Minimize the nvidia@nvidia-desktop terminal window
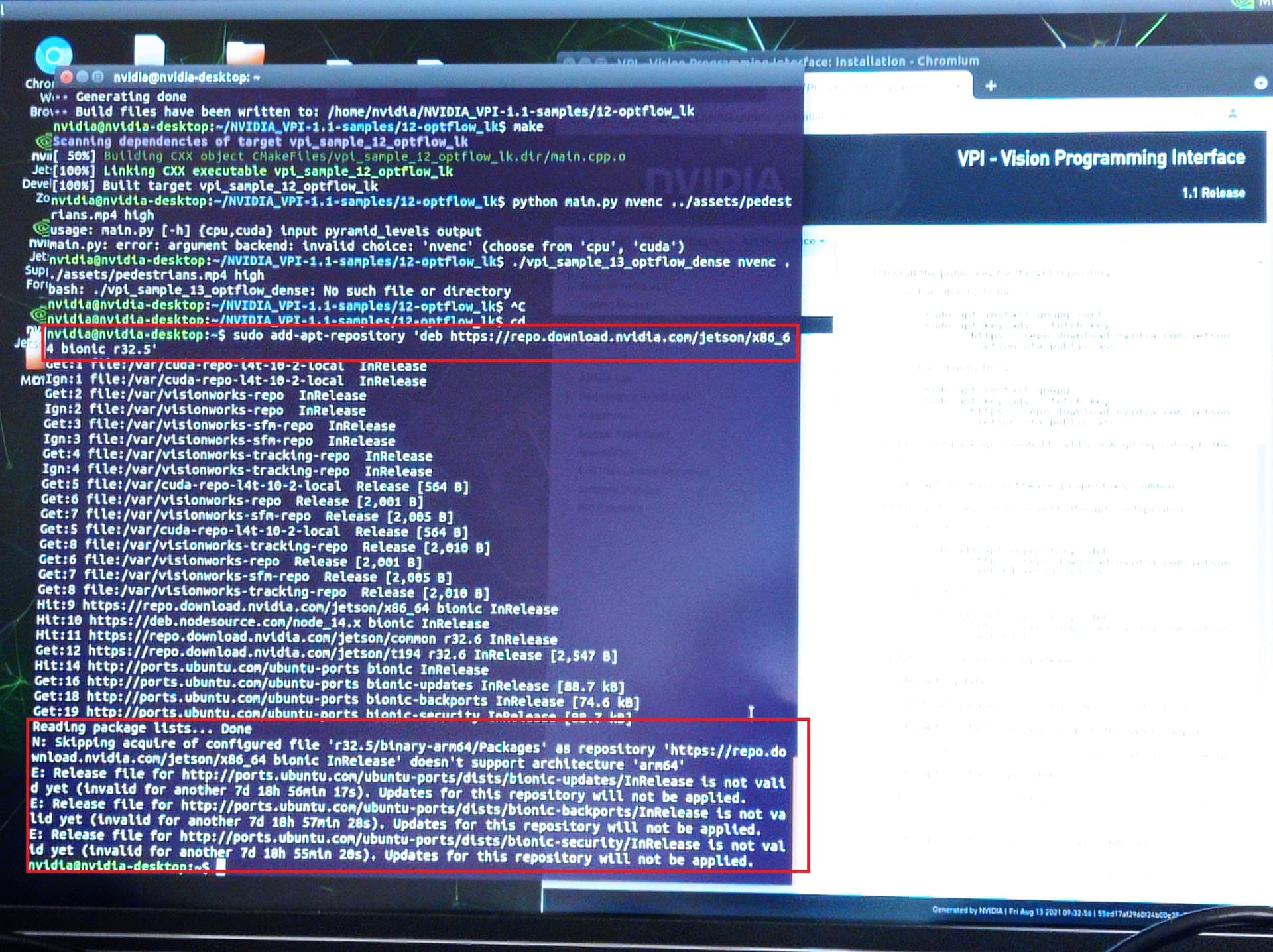This screenshot has width=1273, height=952. pos(82,77)
